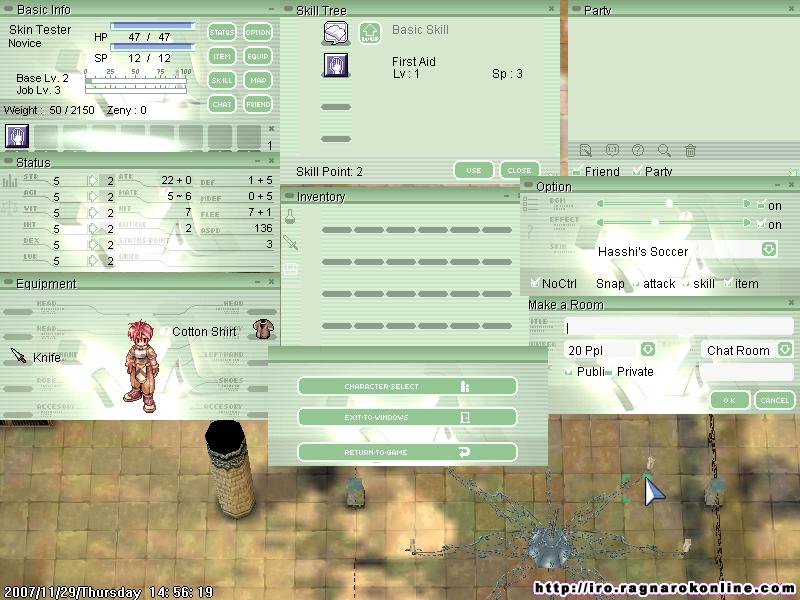This screenshot has width=800, height=600.
Task: Choose Exit to Windows
Action: [407, 417]
